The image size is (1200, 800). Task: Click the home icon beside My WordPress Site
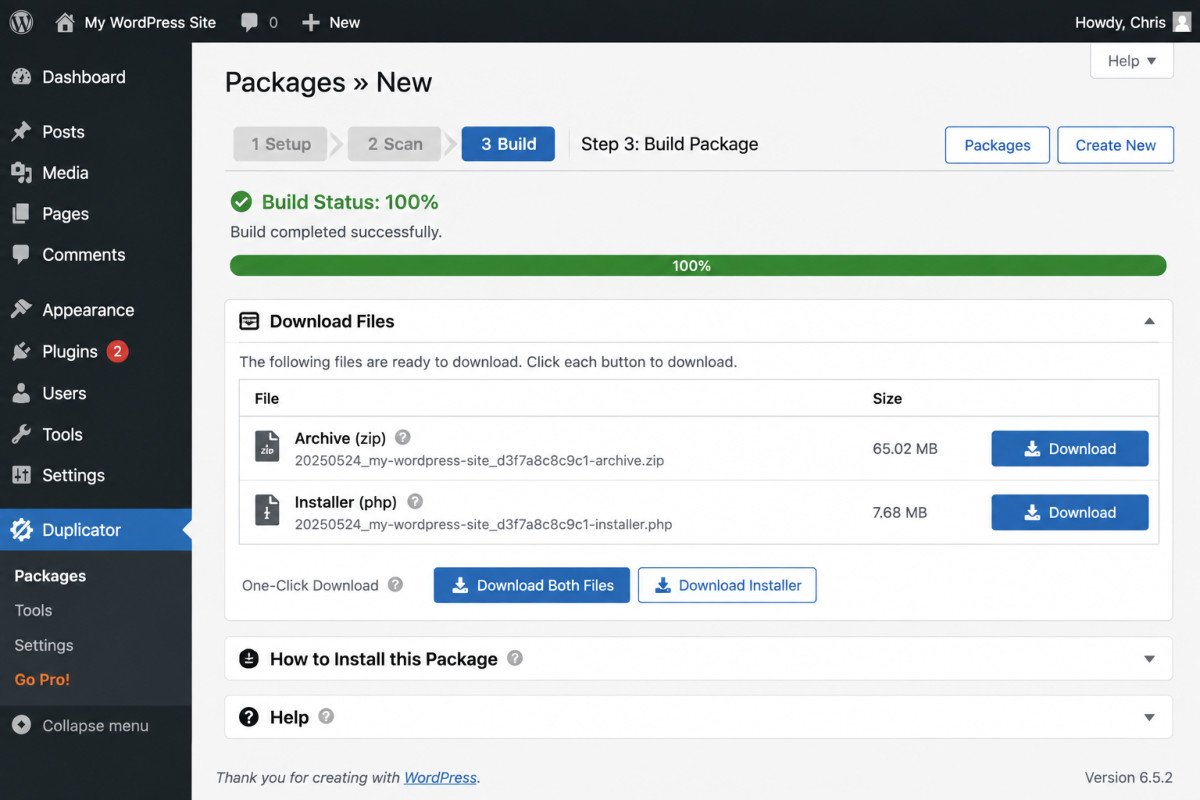click(65, 22)
